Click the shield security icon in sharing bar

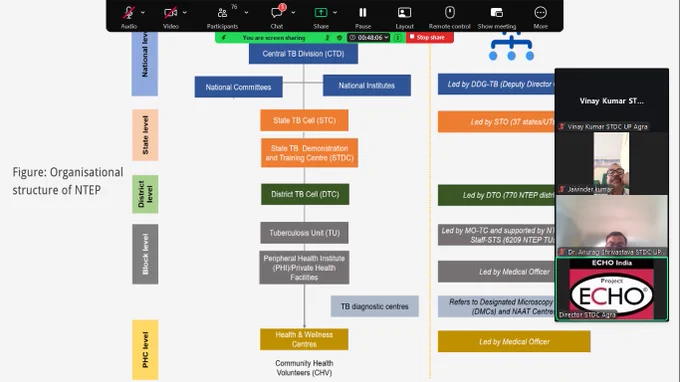click(339, 38)
